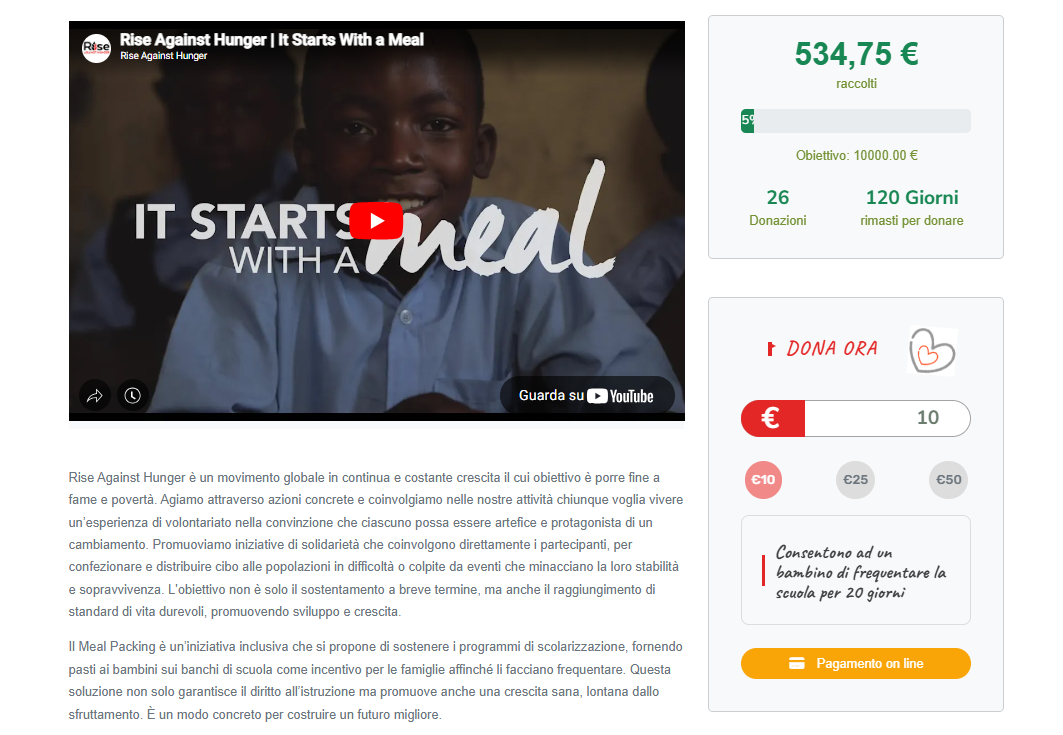Click the 26 Donazioni counter
Screen dimensions: 1063x735
(778, 207)
